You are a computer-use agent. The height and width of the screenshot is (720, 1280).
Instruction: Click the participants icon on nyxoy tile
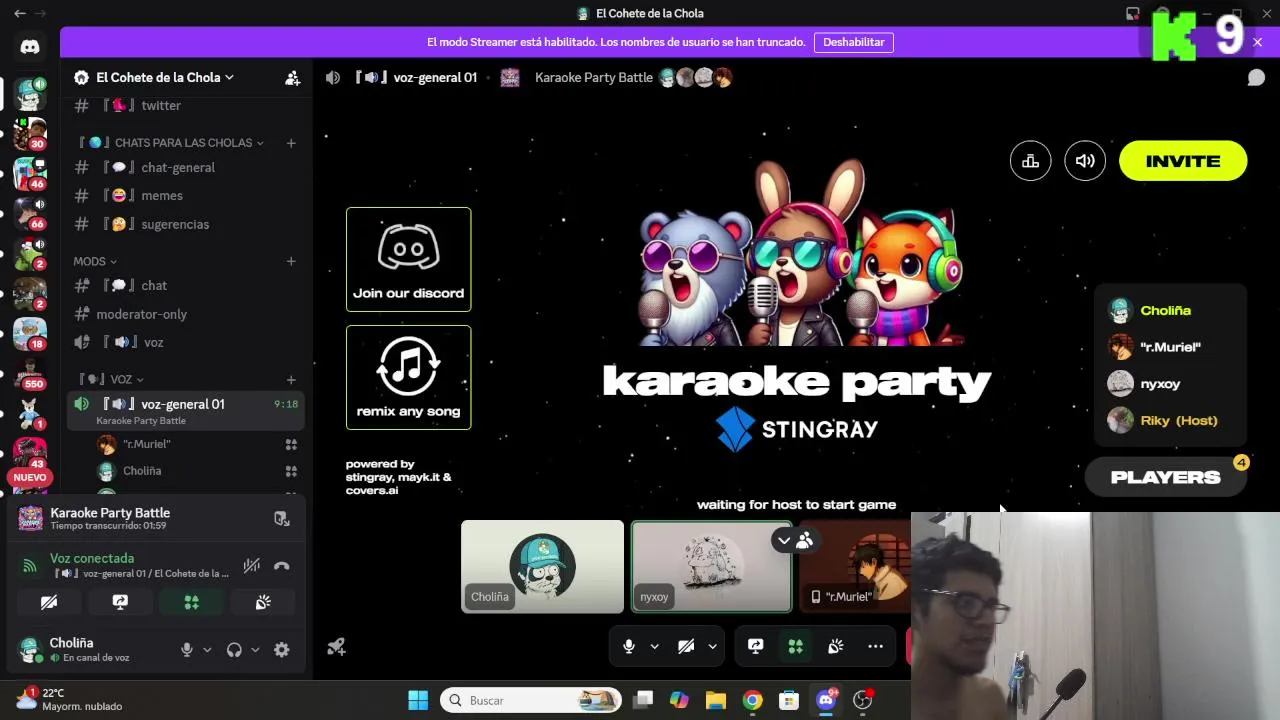(804, 541)
